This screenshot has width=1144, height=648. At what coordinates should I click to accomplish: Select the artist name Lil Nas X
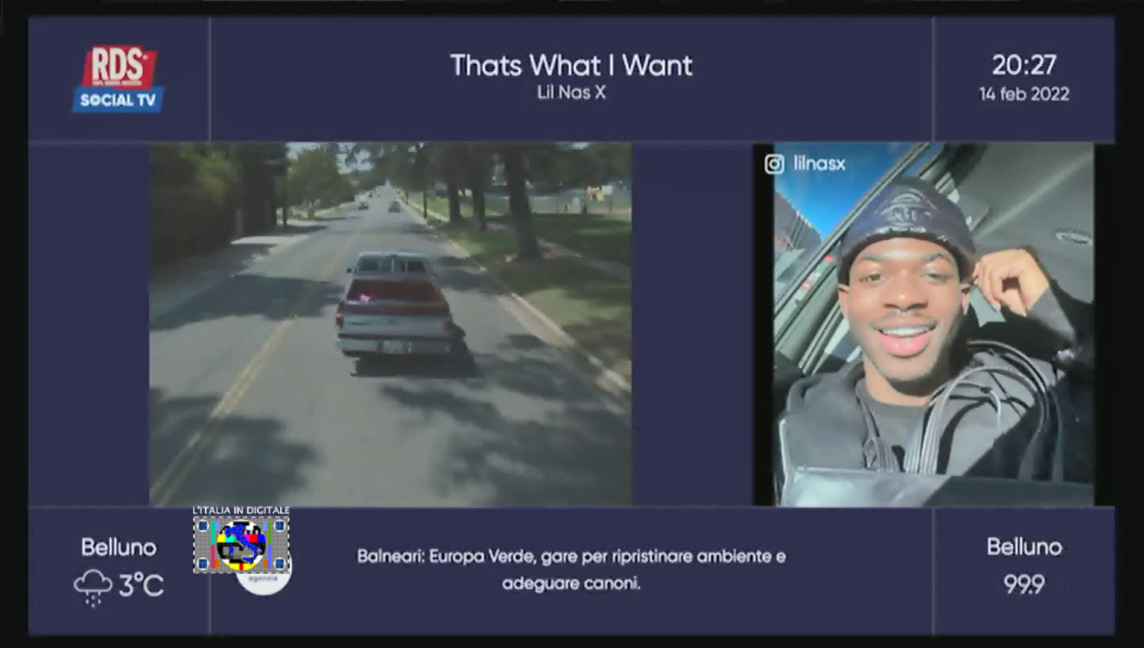571,93
